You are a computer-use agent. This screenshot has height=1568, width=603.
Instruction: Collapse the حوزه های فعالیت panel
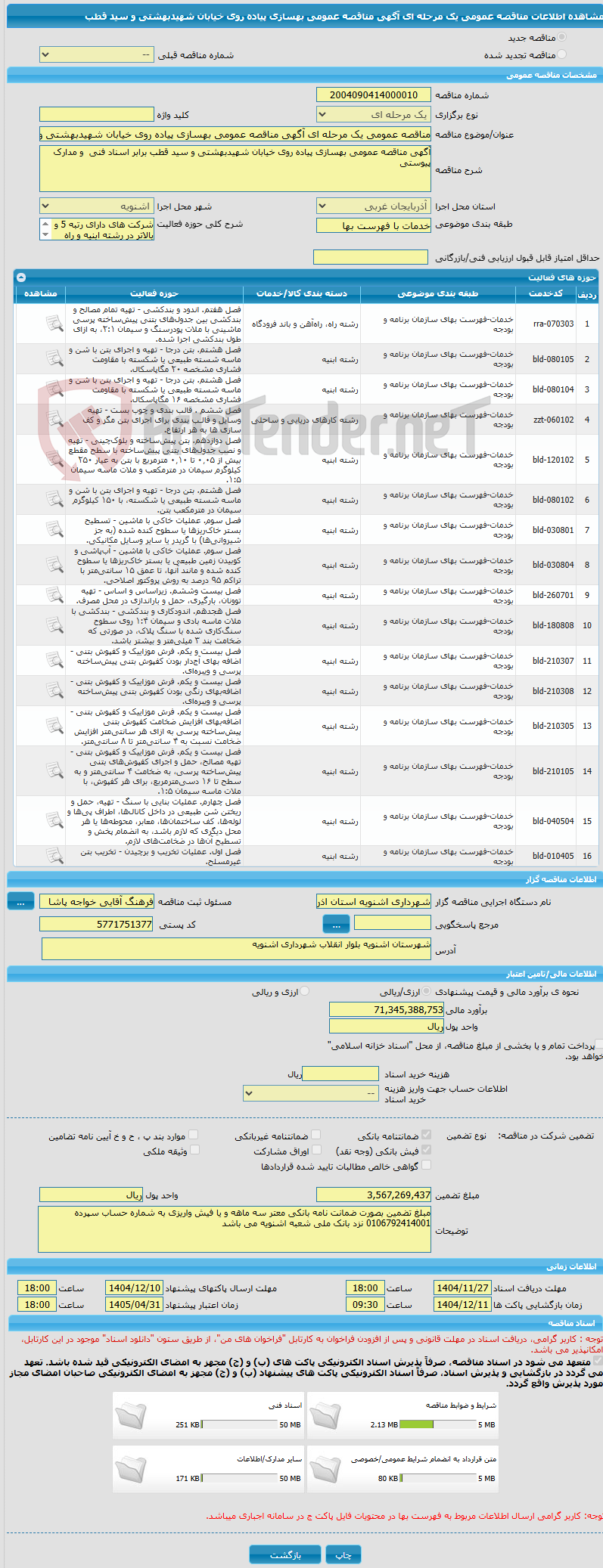point(21,277)
